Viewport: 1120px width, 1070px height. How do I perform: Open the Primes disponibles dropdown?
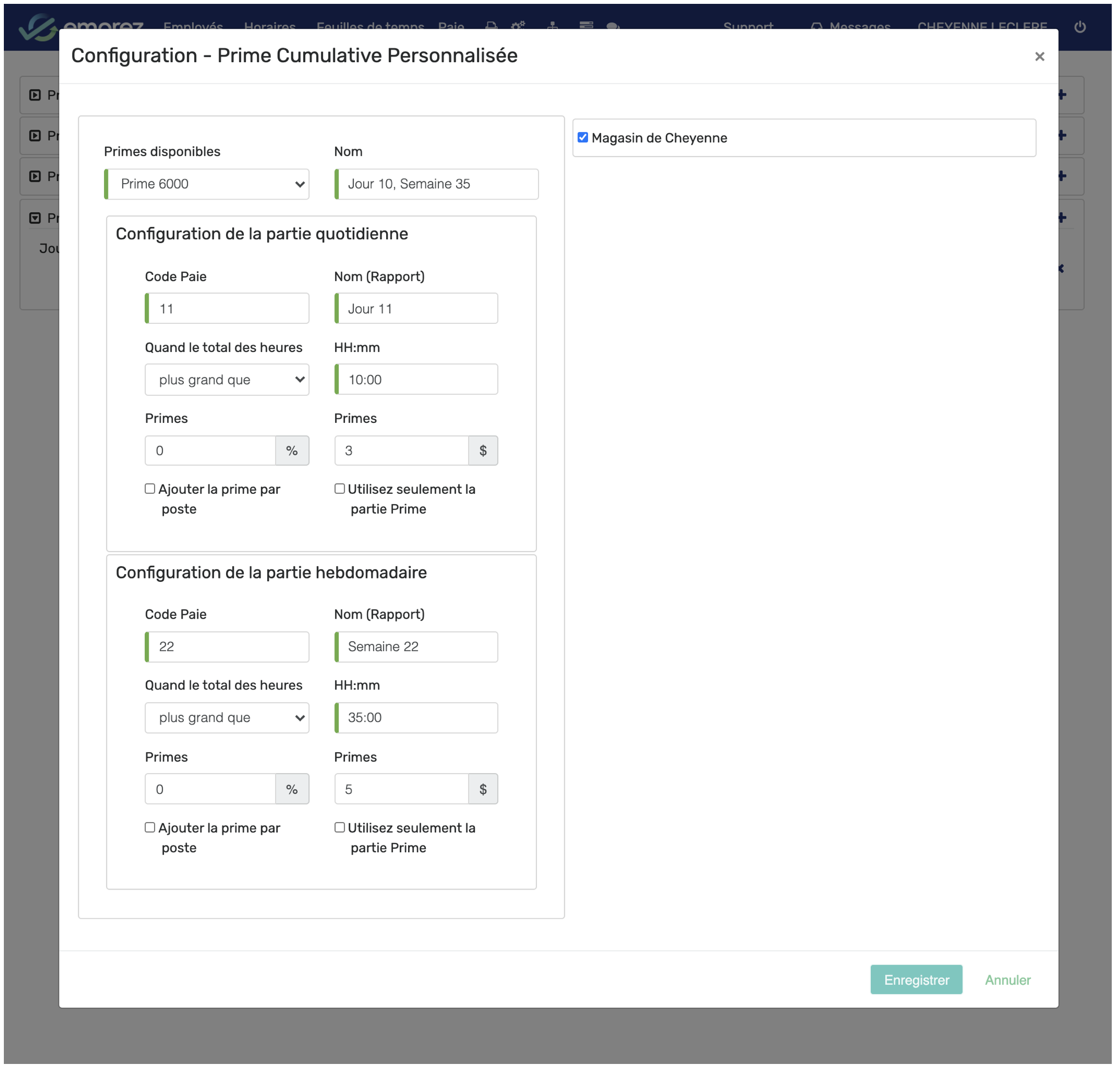tap(207, 184)
